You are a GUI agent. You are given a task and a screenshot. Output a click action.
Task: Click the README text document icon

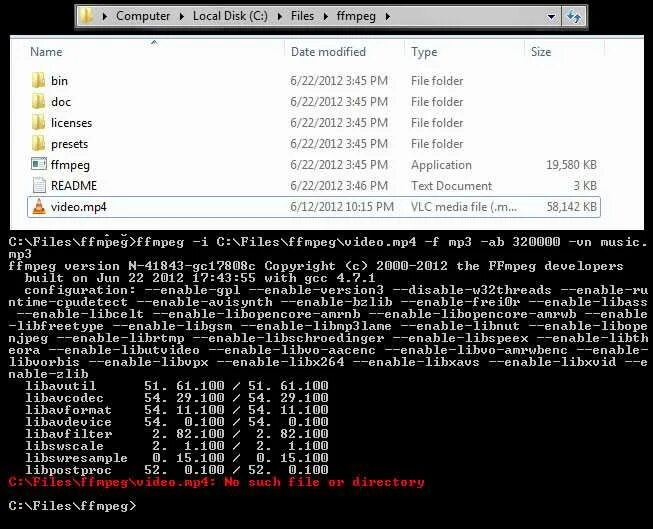pos(39,185)
